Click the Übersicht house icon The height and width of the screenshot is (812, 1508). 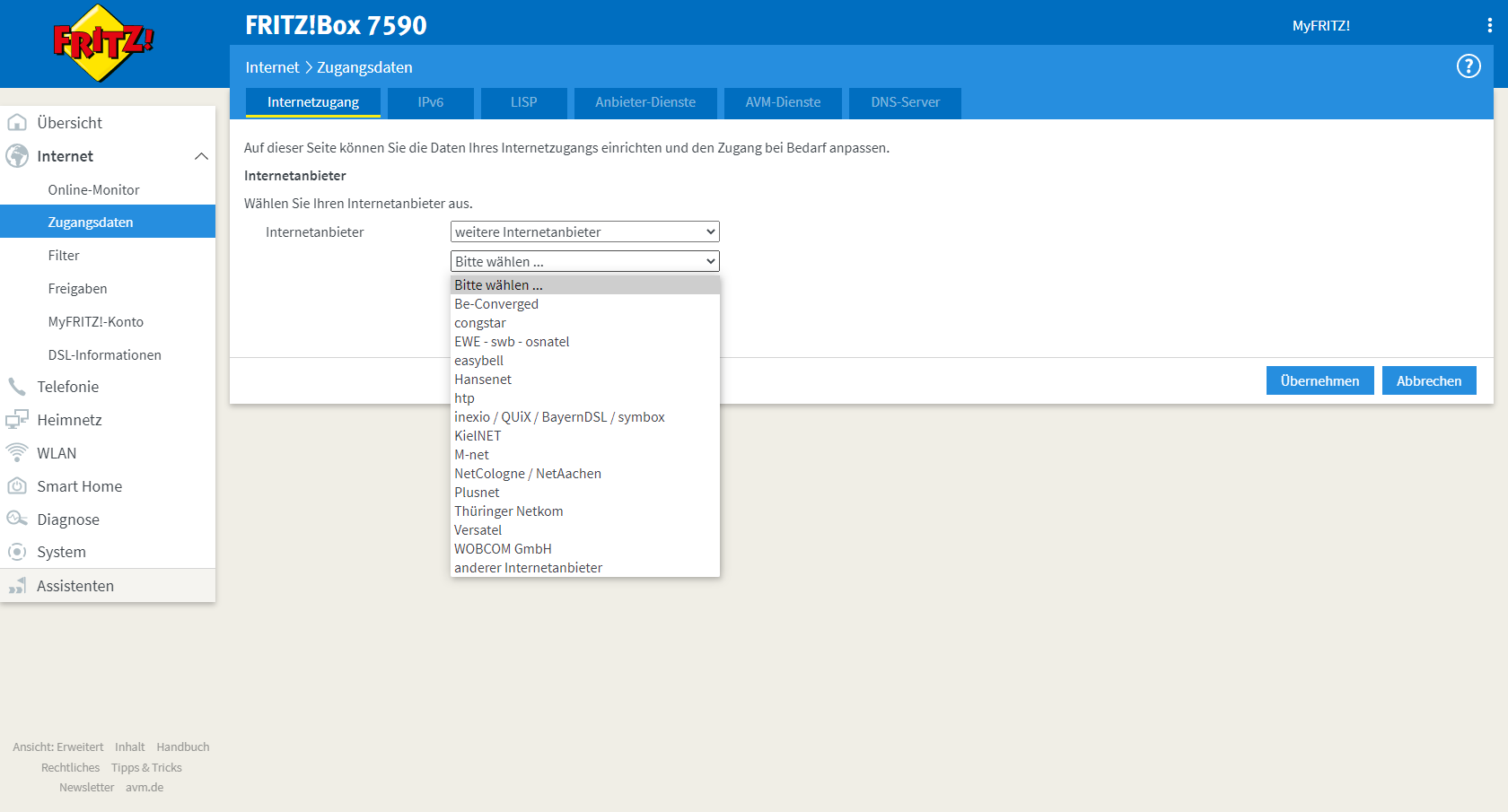click(17, 123)
